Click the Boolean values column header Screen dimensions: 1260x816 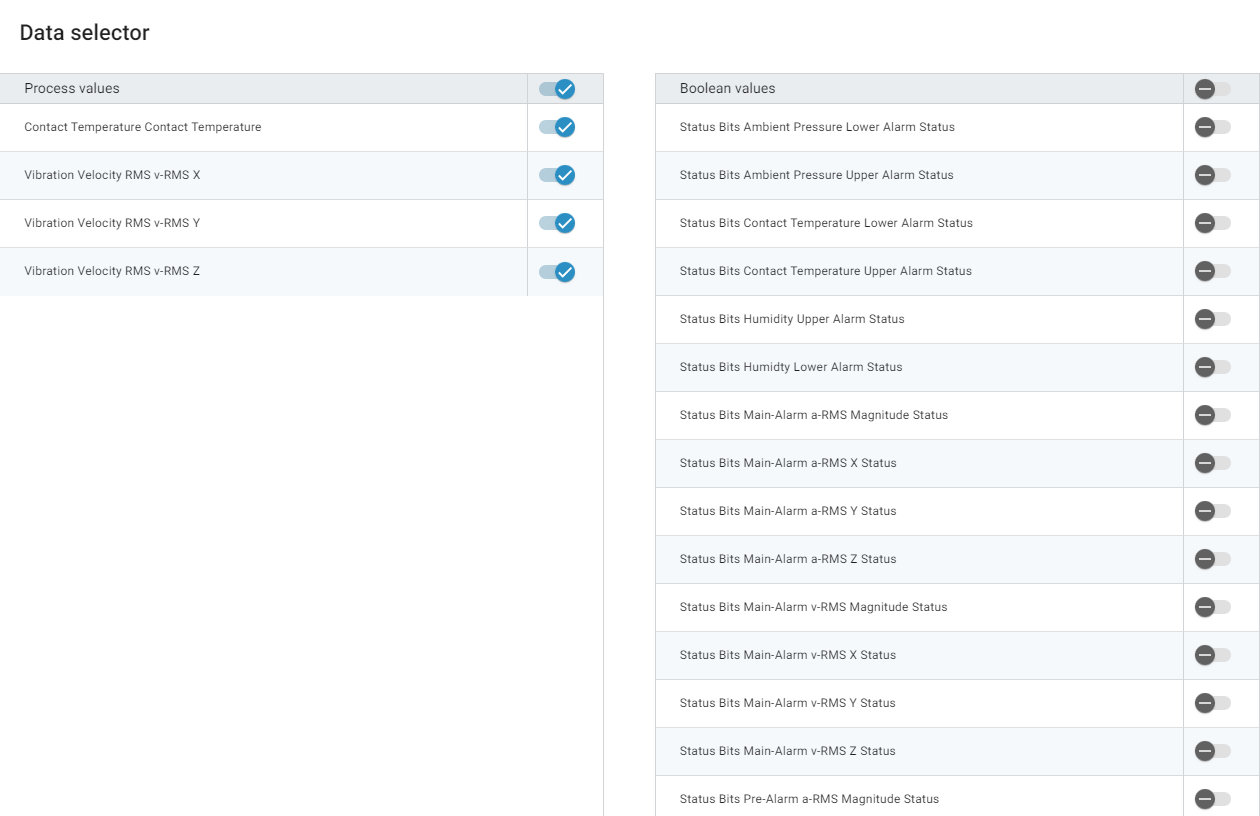[727, 89]
